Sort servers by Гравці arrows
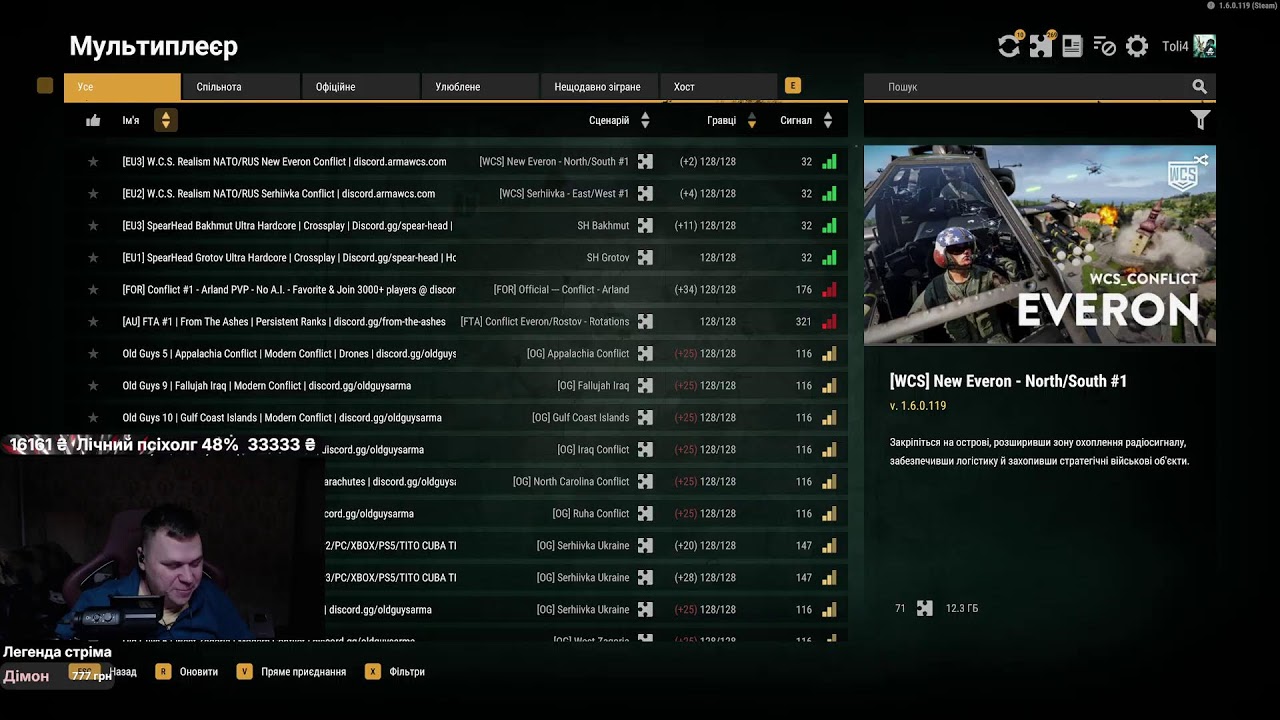 click(752, 120)
